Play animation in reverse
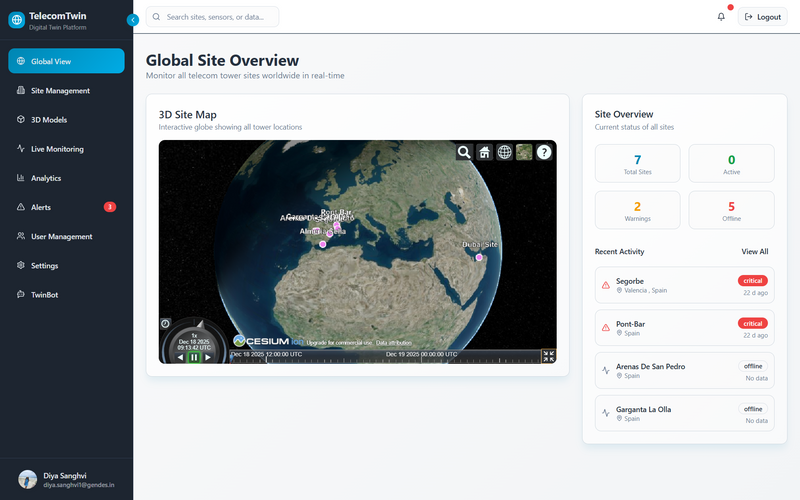 pos(181,357)
